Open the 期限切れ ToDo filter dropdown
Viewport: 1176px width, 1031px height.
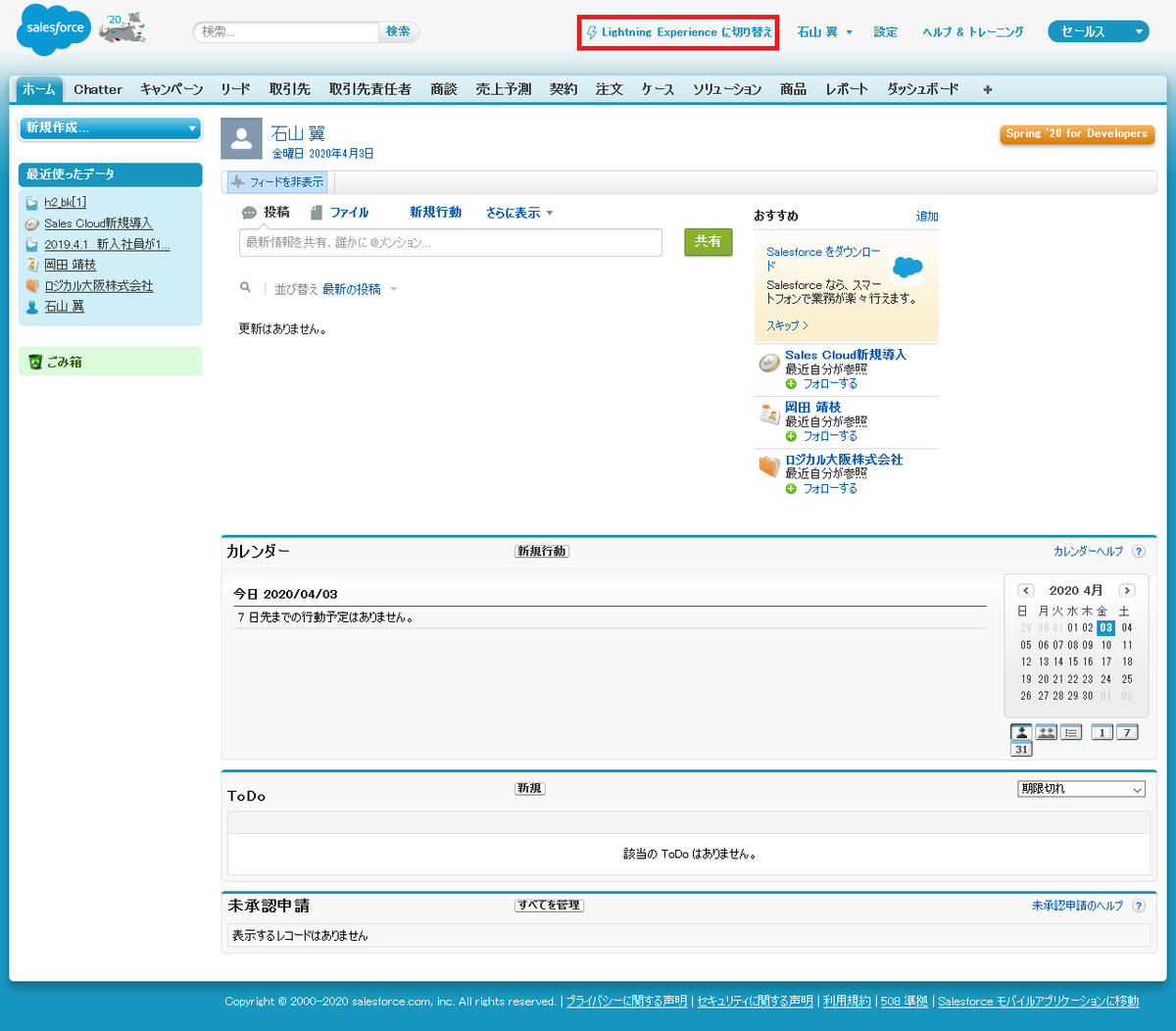click(1081, 789)
